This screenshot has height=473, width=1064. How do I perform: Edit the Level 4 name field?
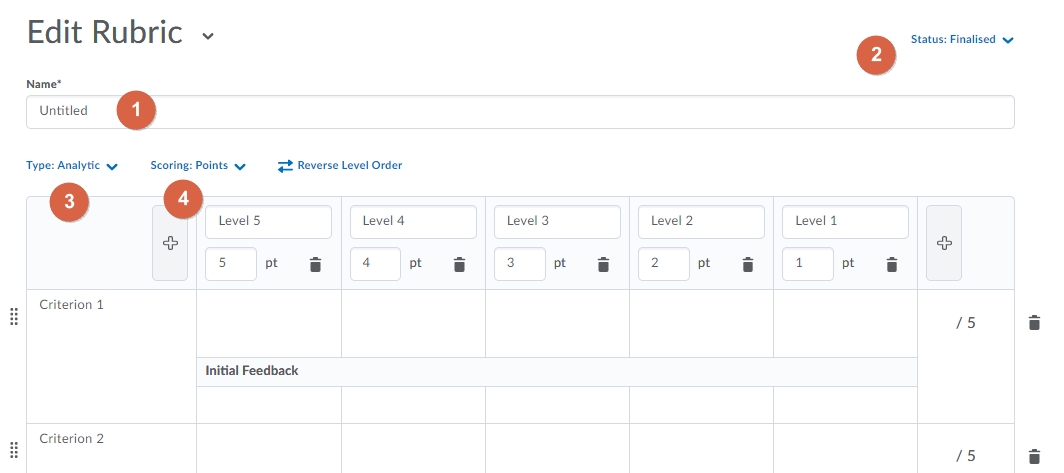413,222
